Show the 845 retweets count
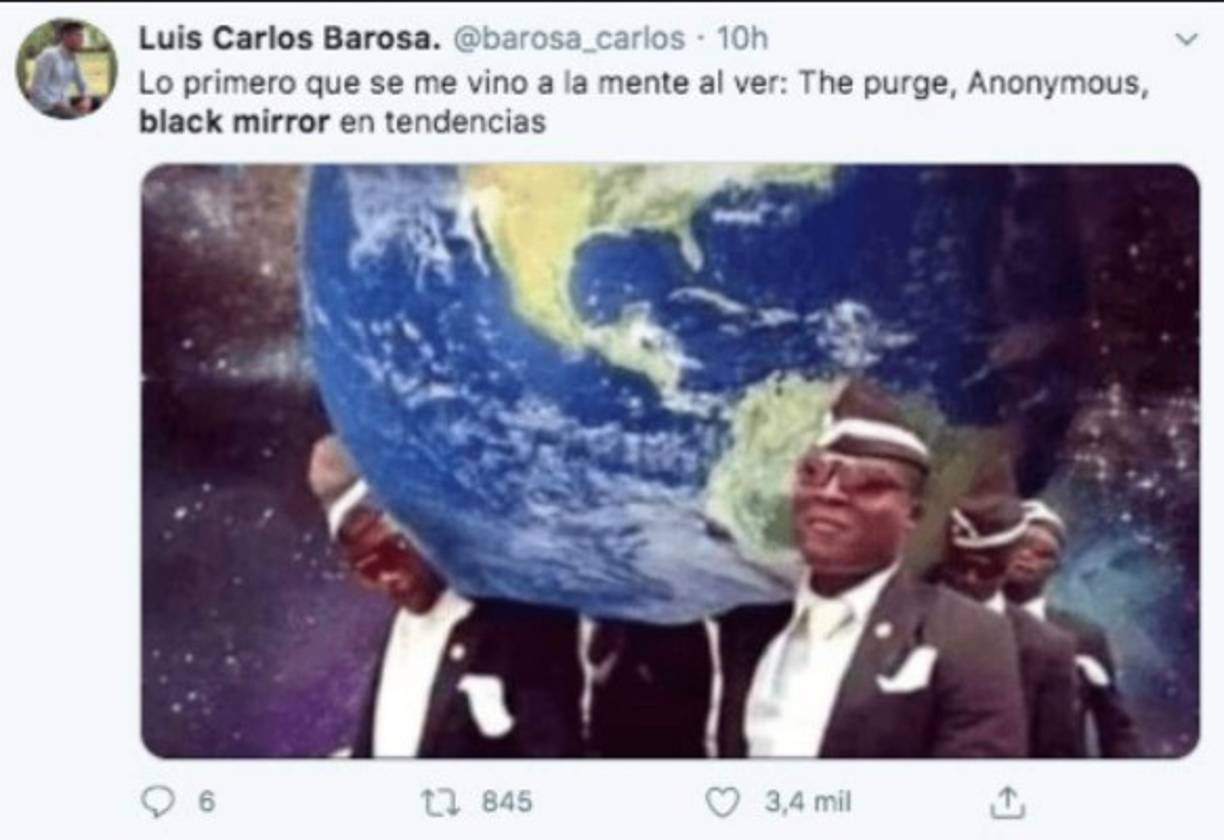Screen dimensions: 1224x840 (507, 801)
